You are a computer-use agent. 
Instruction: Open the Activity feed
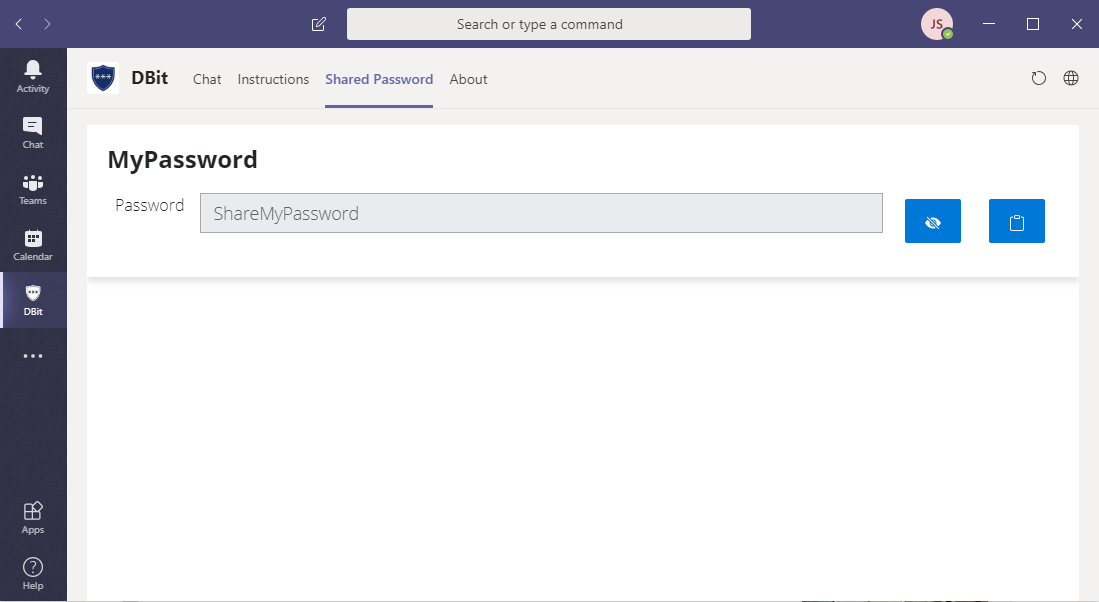(x=33, y=76)
